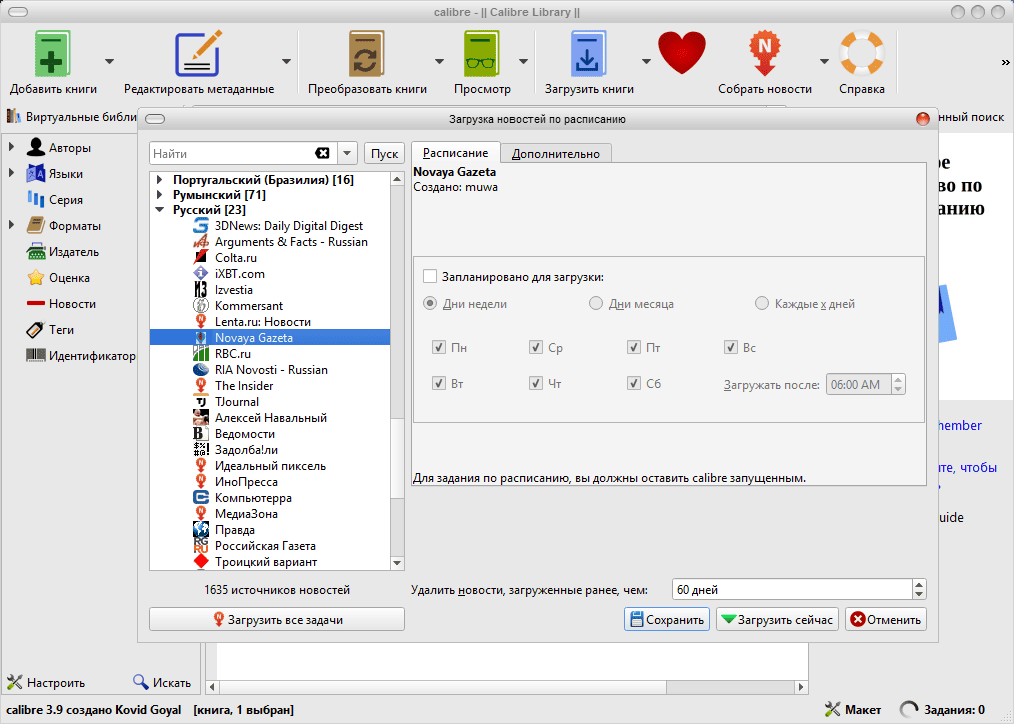This screenshot has width=1014, height=724.
Task: Open the Редактировать метаданные dropdown arrow
Action: pyautogui.click(x=286, y=61)
